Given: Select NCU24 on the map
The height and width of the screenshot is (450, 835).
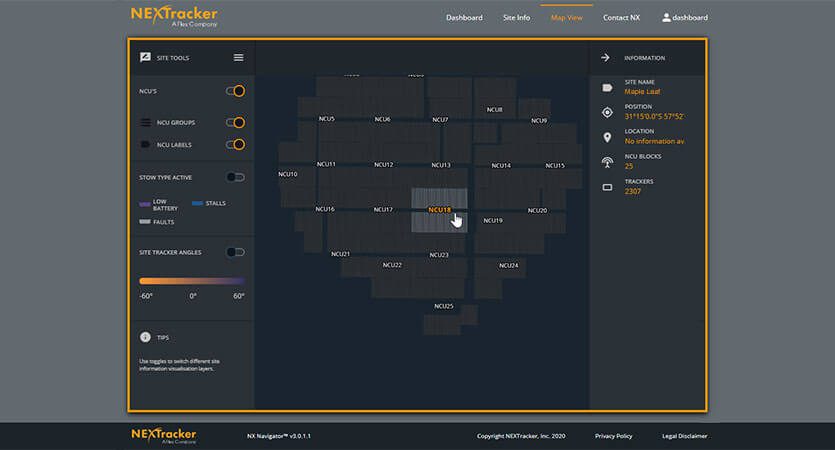Looking at the screenshot, I should 509,265.
